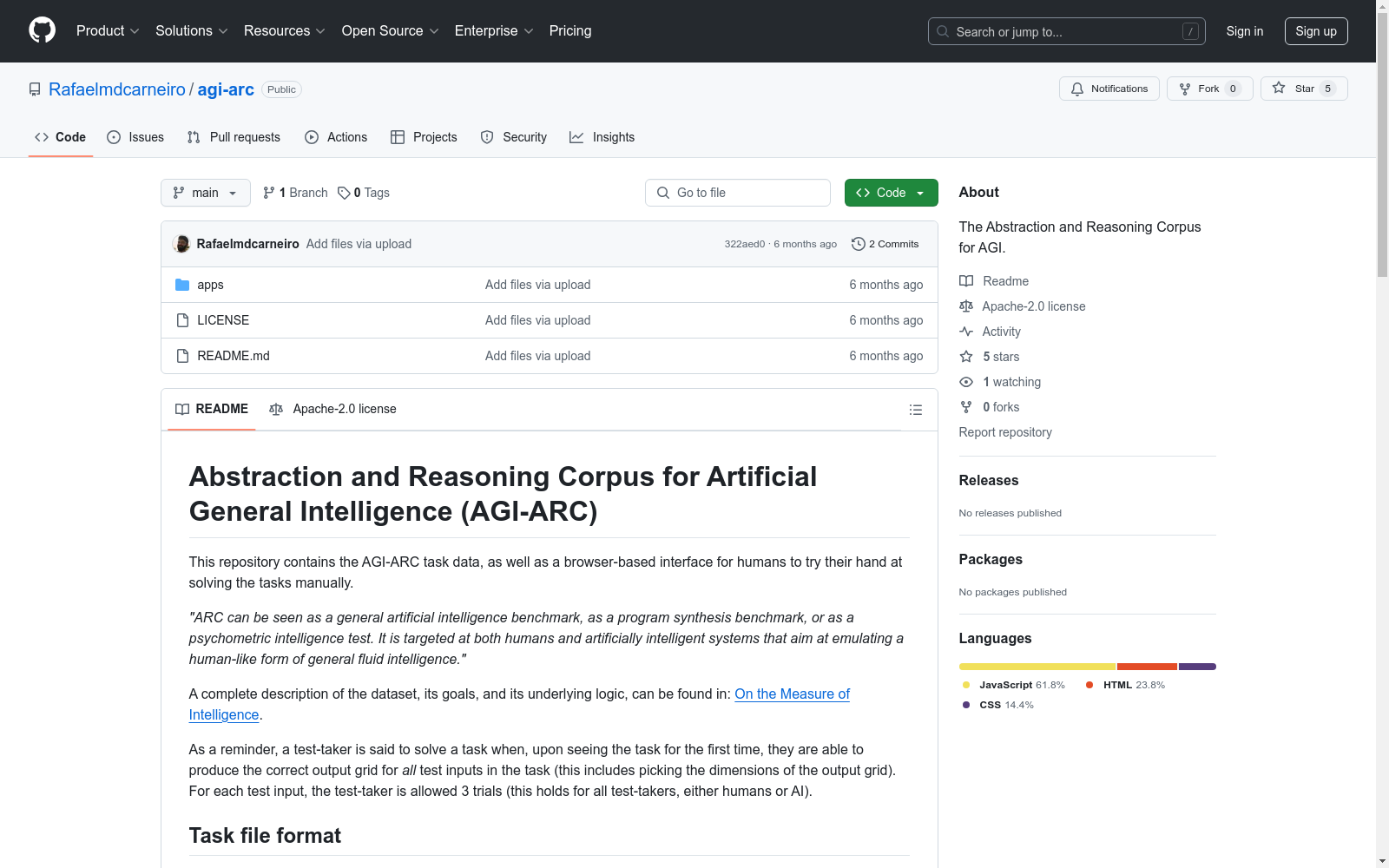The height and width of the screenshot is (868, 1389).
Task: Switch to the Actions tab
Action: coord(336,137)
